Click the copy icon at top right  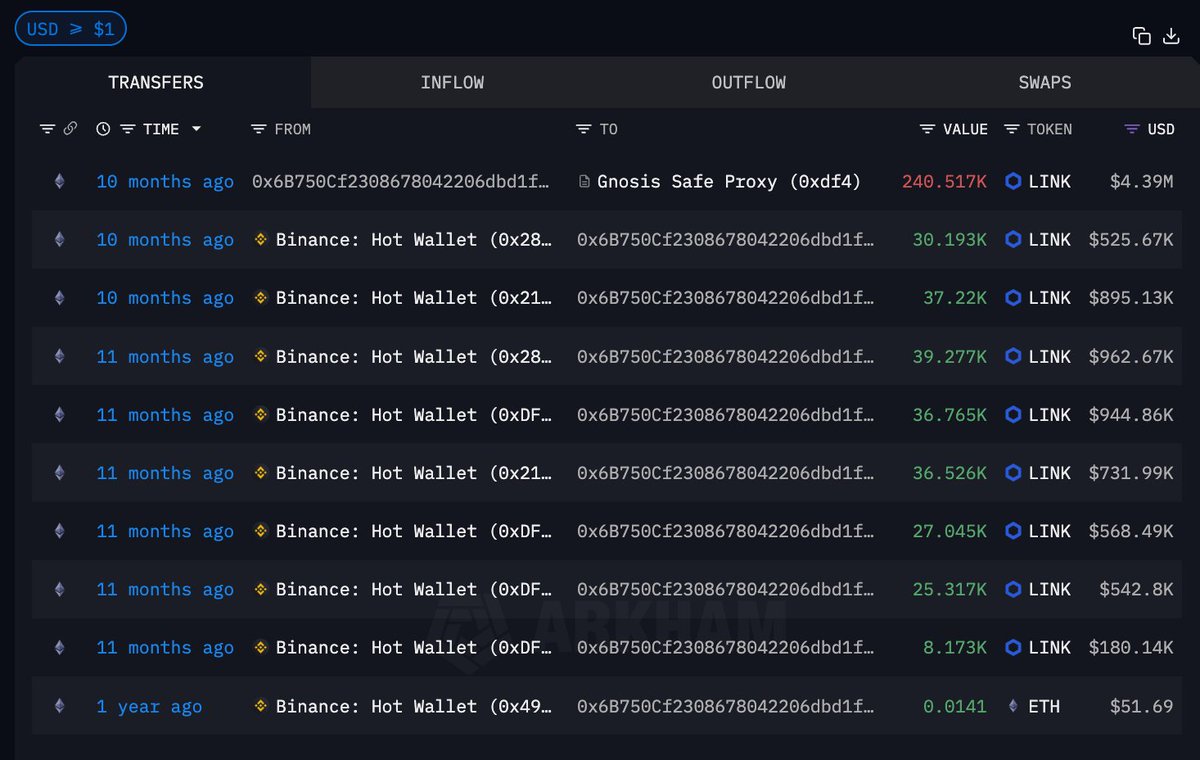(x=1141, y=36)
